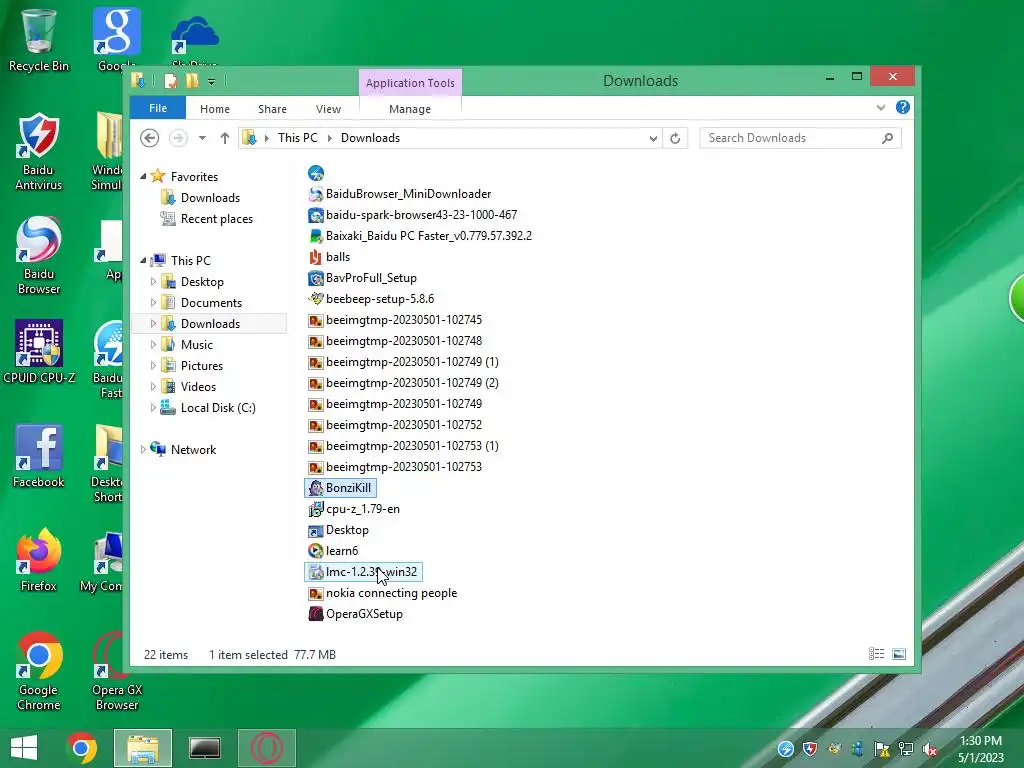Select the learn6 file
Image resolution: width=1024 pixels, height=768 pixels.
tap(333, 551)
